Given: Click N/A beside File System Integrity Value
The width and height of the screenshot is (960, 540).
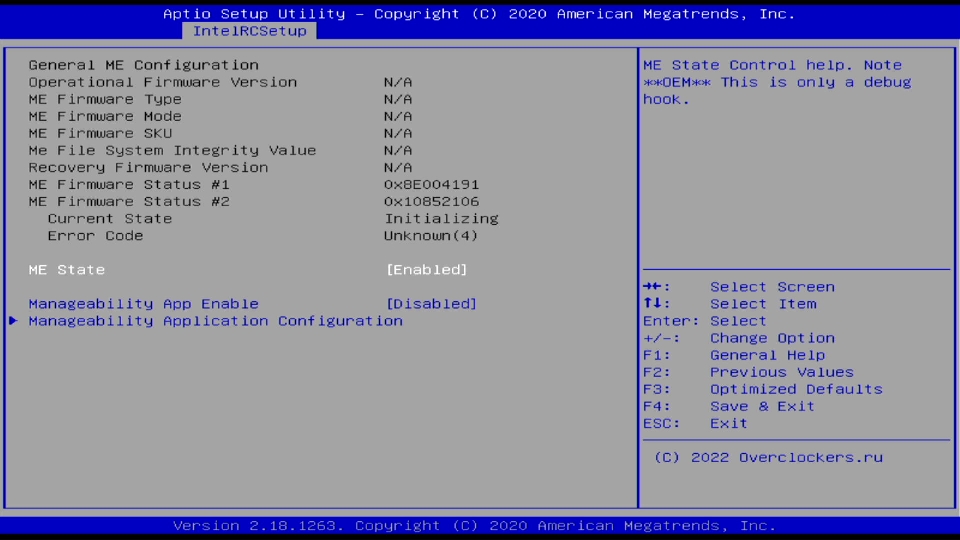Looking at the screenshot, I should point(398,151).
